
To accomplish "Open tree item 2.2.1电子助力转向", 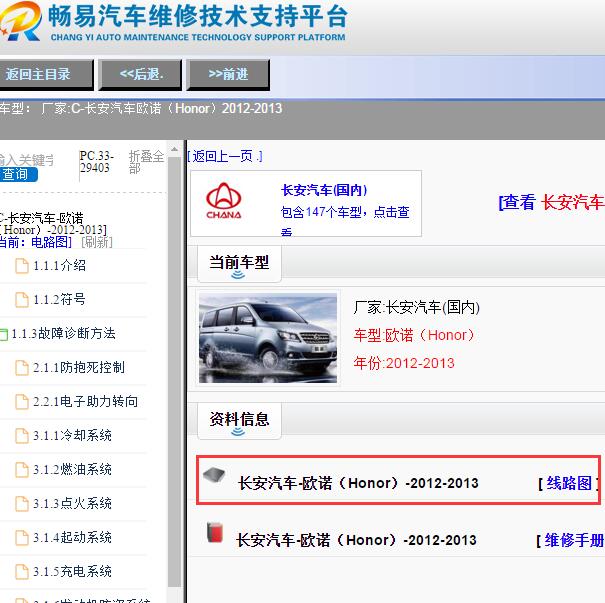I will (x=85, y=401).
